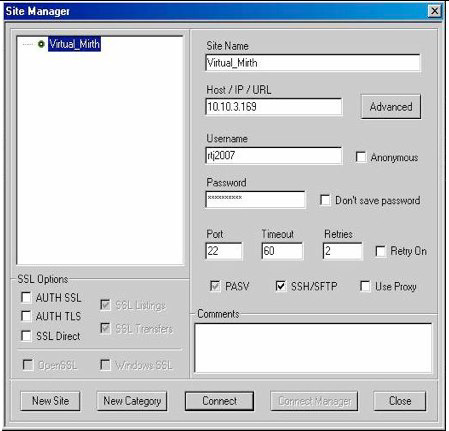The image size is (449, 431).
Task: Open Advanced site settings
Action: [391, 107]
